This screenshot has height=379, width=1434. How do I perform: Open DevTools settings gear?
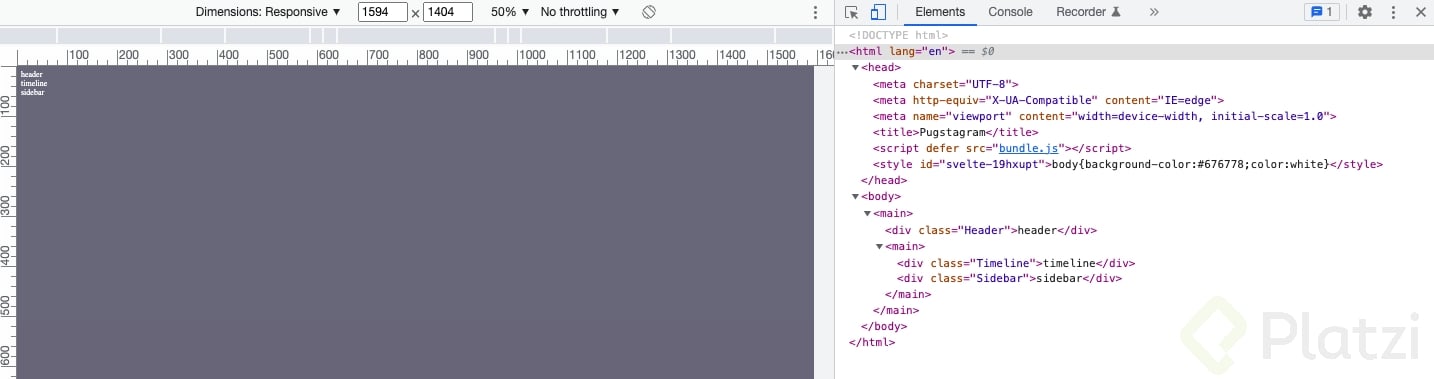[1365, 12]
